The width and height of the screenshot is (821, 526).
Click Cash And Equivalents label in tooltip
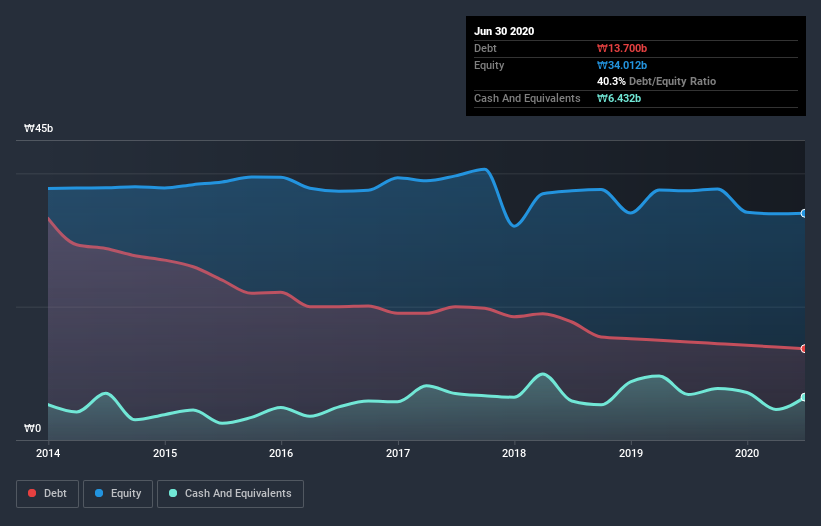tap(527, 98)
